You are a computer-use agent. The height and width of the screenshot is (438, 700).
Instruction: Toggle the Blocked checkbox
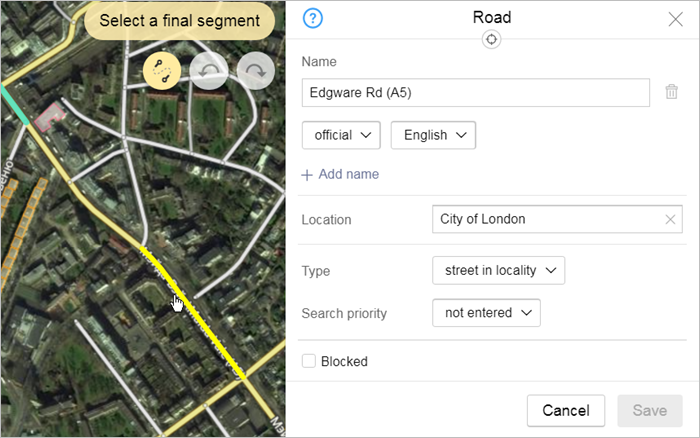point(310,361)
